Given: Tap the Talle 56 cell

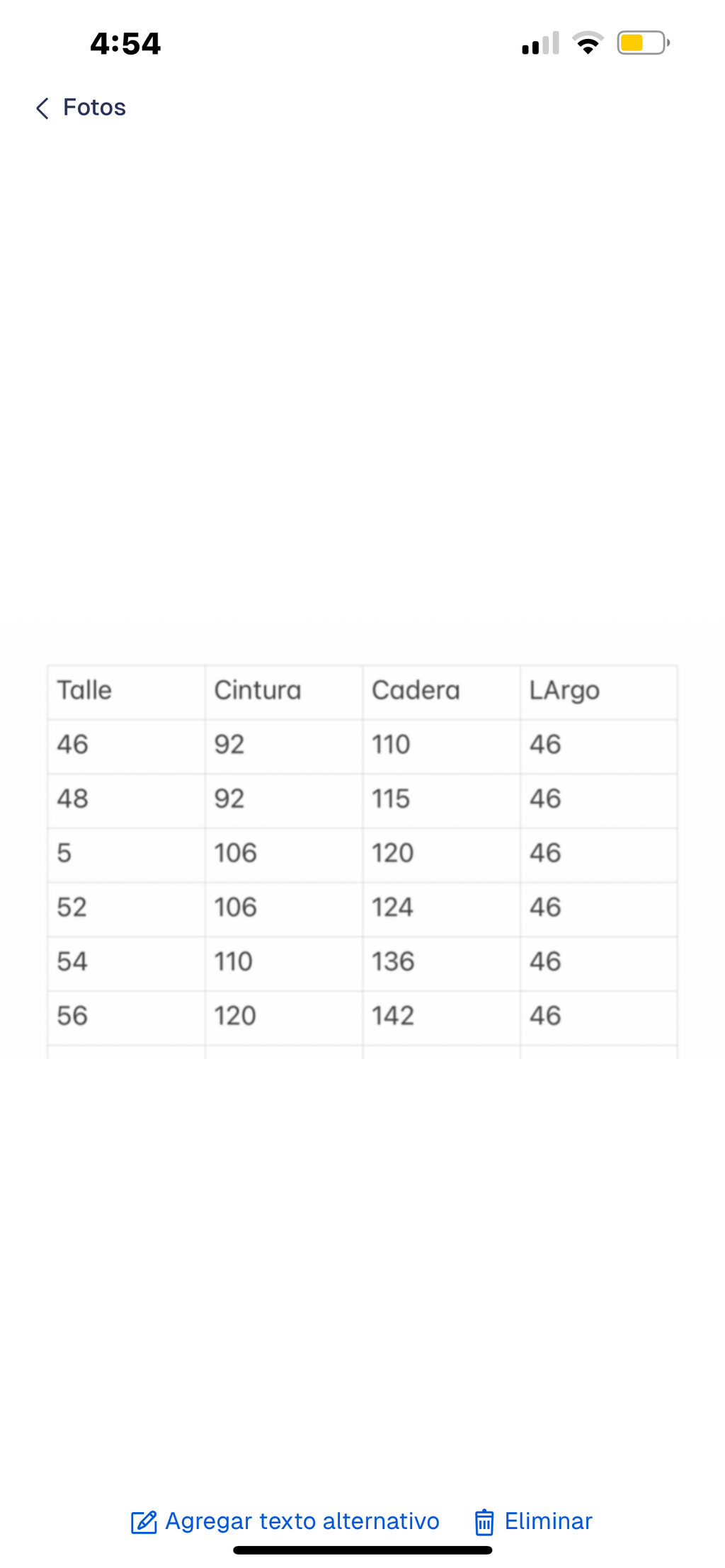Looking at the screenshot, I should tap(127, 1017).
